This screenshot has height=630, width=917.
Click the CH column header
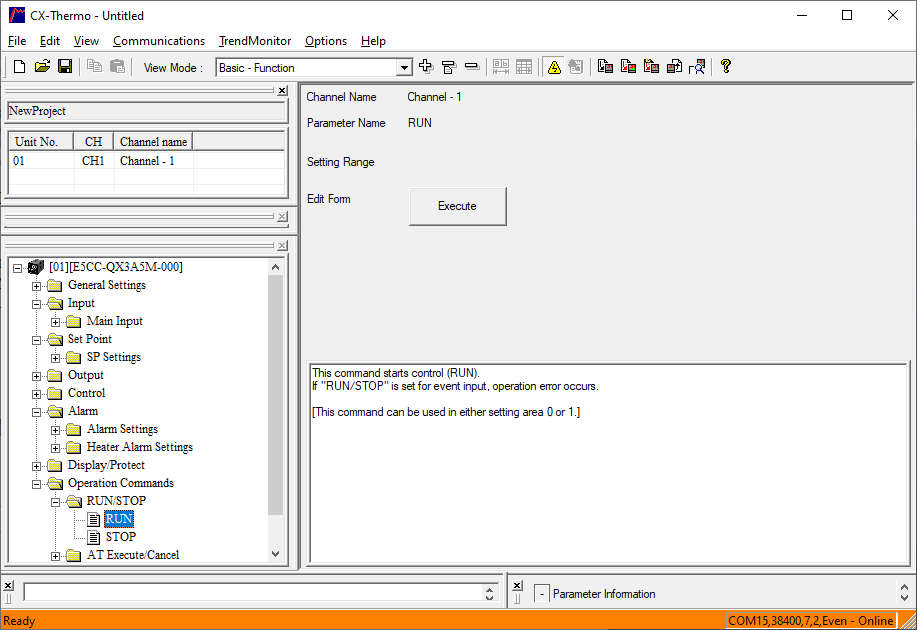point(94,142)
